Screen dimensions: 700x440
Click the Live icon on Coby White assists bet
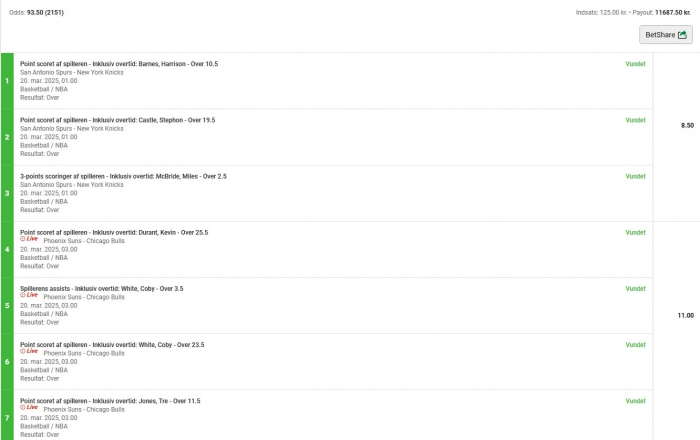pos(29,295)
